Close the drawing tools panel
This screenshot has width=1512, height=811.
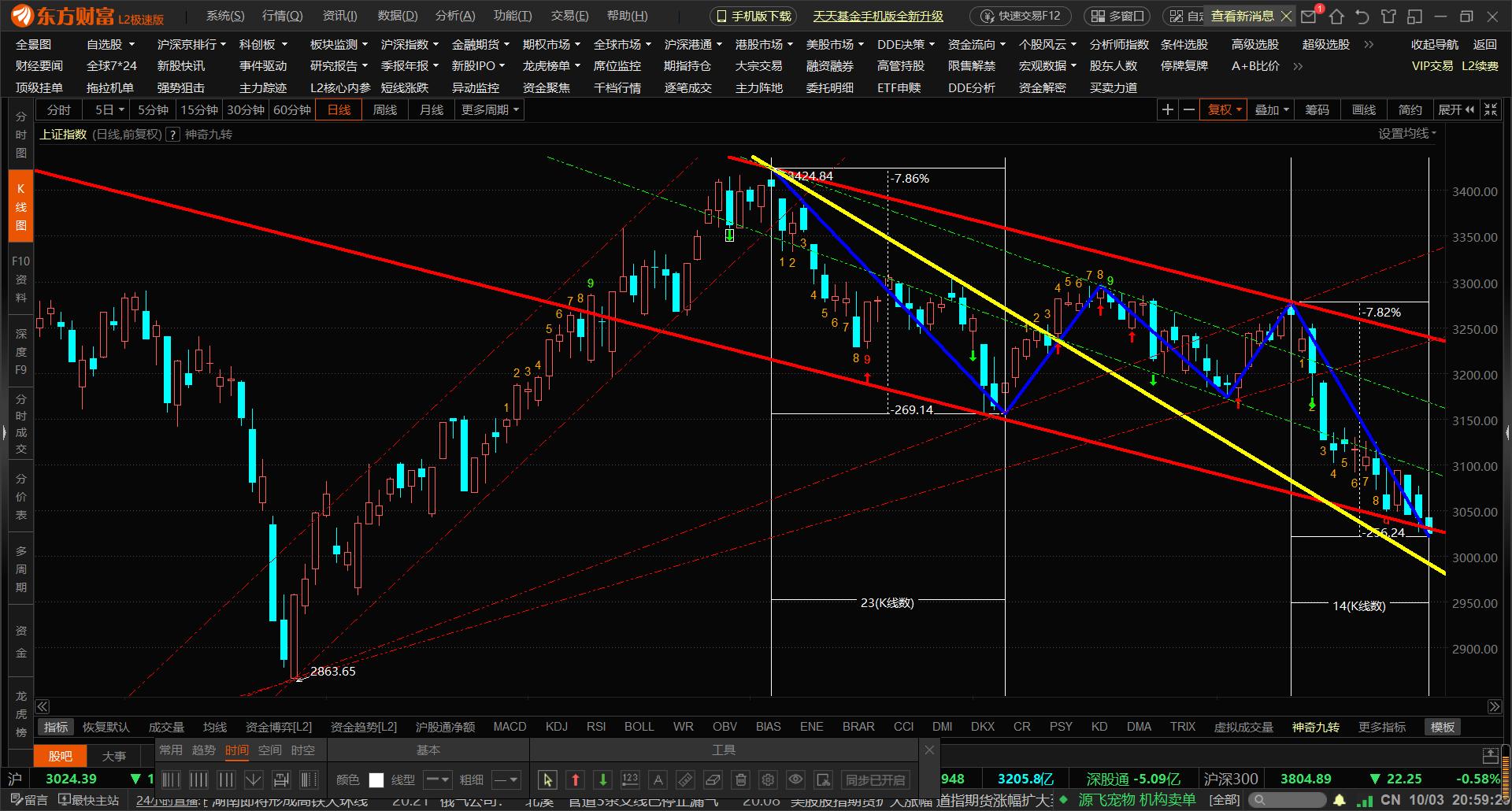click(x=928, y=750)
